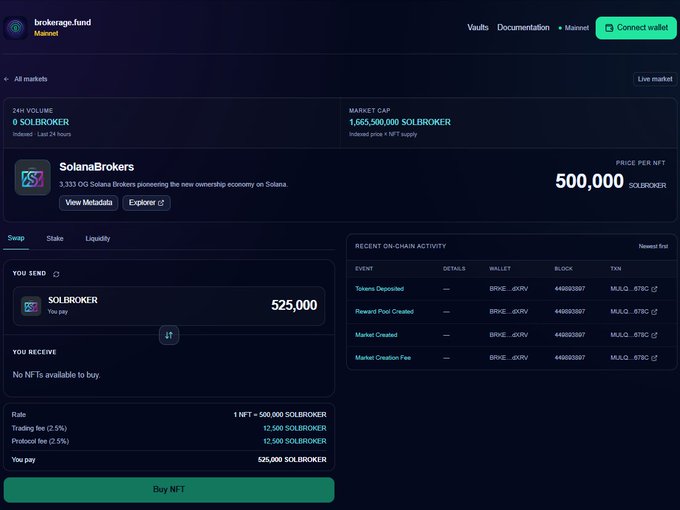Click the Reward Pool Created event
This screenshot has width=680, height=510.
tap(384, 312)
